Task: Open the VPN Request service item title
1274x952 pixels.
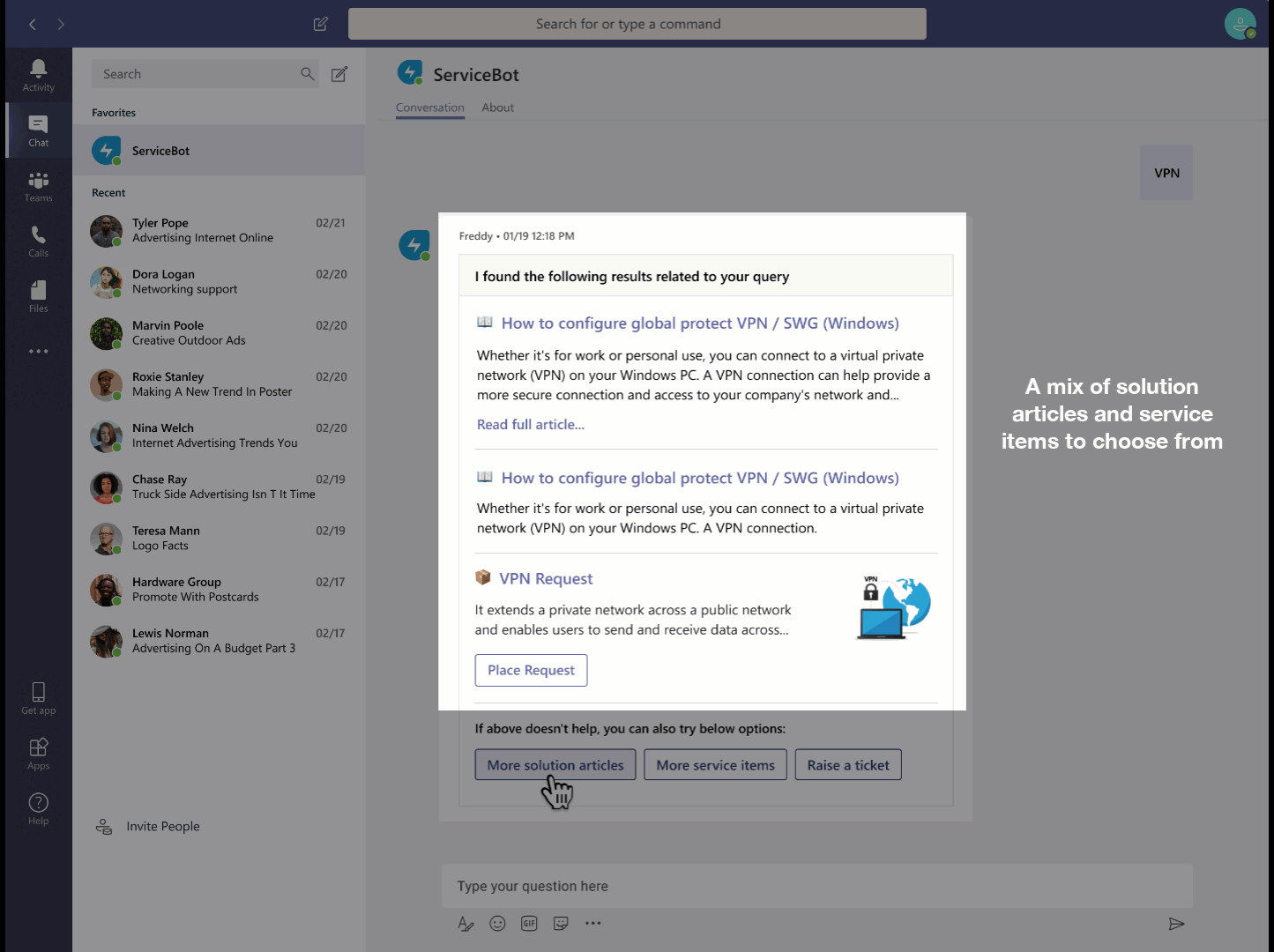Action: coord(546,578)
